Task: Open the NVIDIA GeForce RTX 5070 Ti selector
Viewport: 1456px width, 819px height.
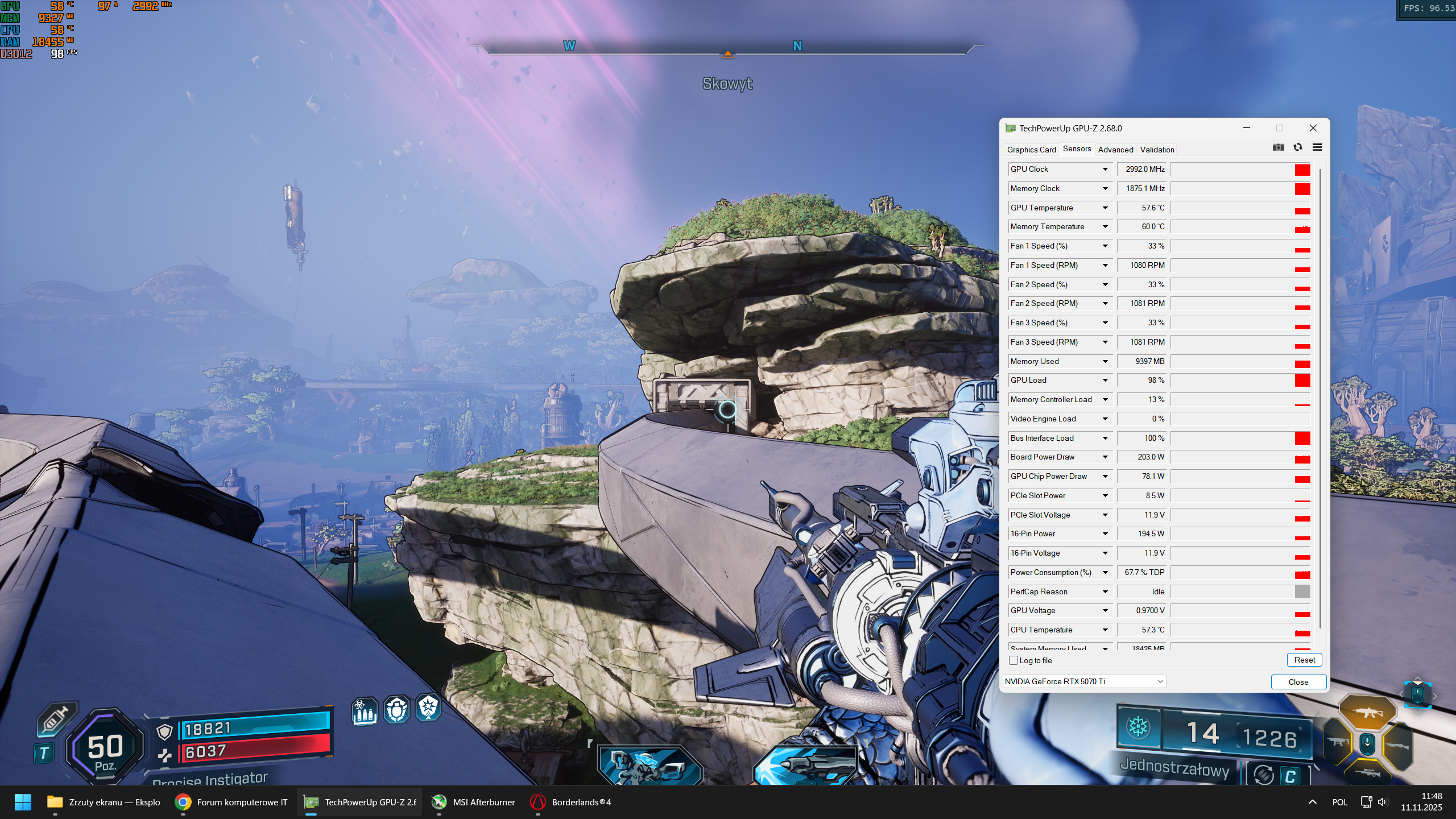Action: pos(1084,681)
